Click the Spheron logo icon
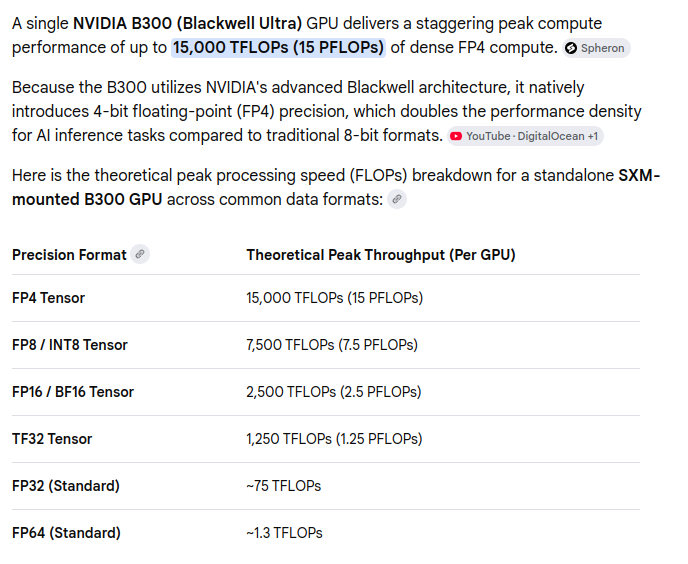The width and height of the screenshot is (688, 564). pos(571,48)
